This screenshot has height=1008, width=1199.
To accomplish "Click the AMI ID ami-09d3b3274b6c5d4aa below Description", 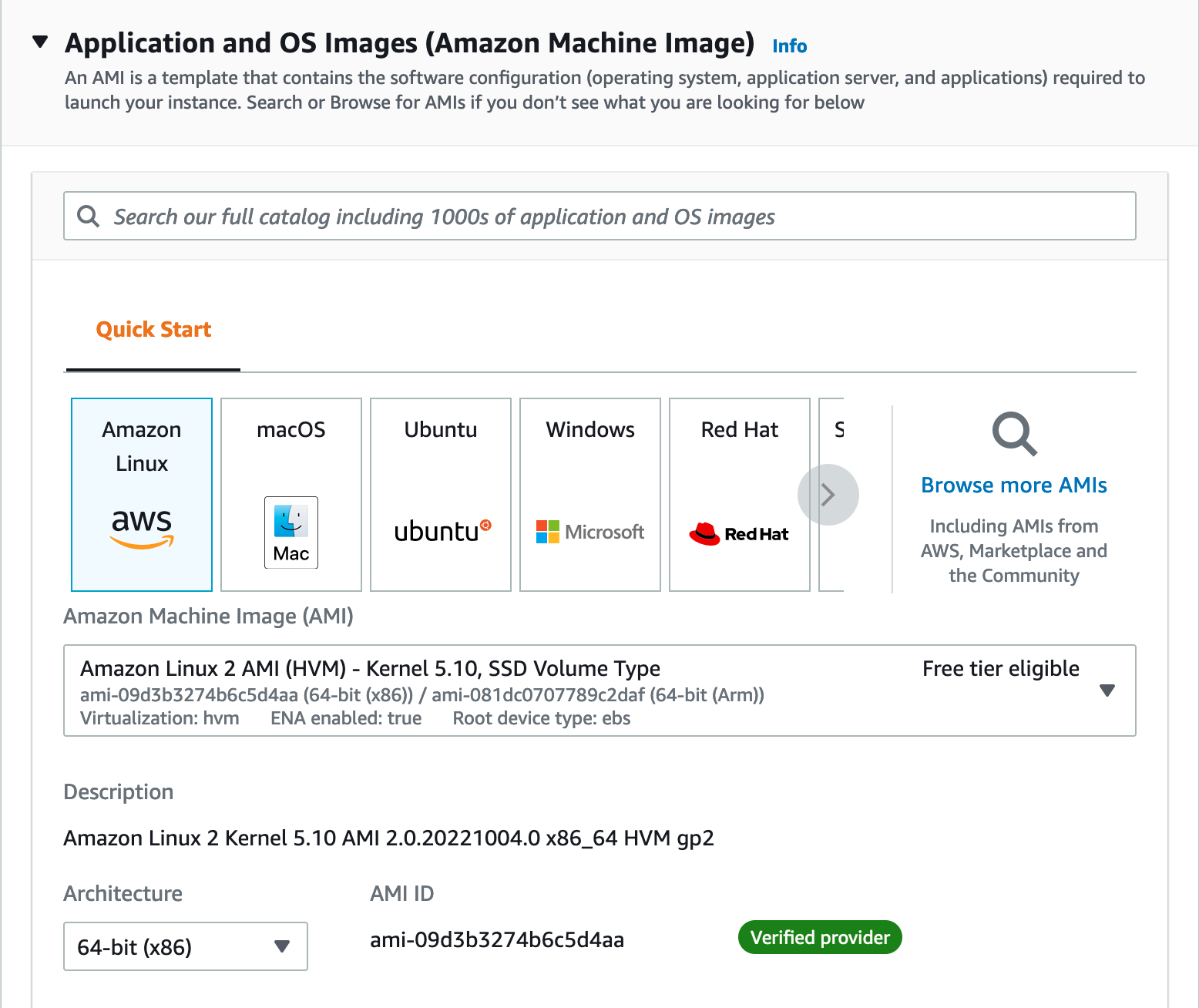I will pos(497,940).
